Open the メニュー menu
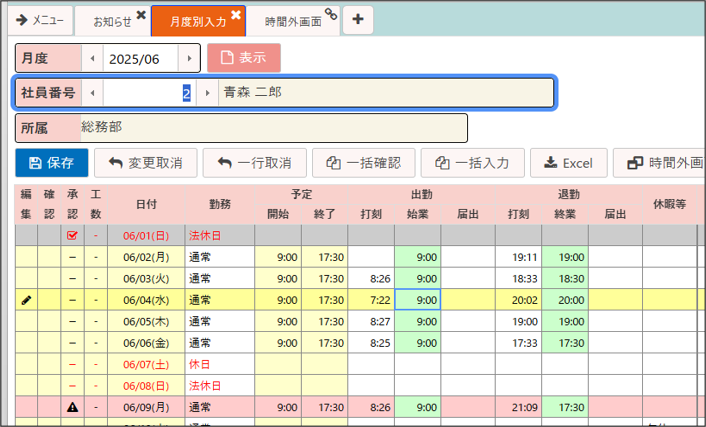 coord(41,20)
